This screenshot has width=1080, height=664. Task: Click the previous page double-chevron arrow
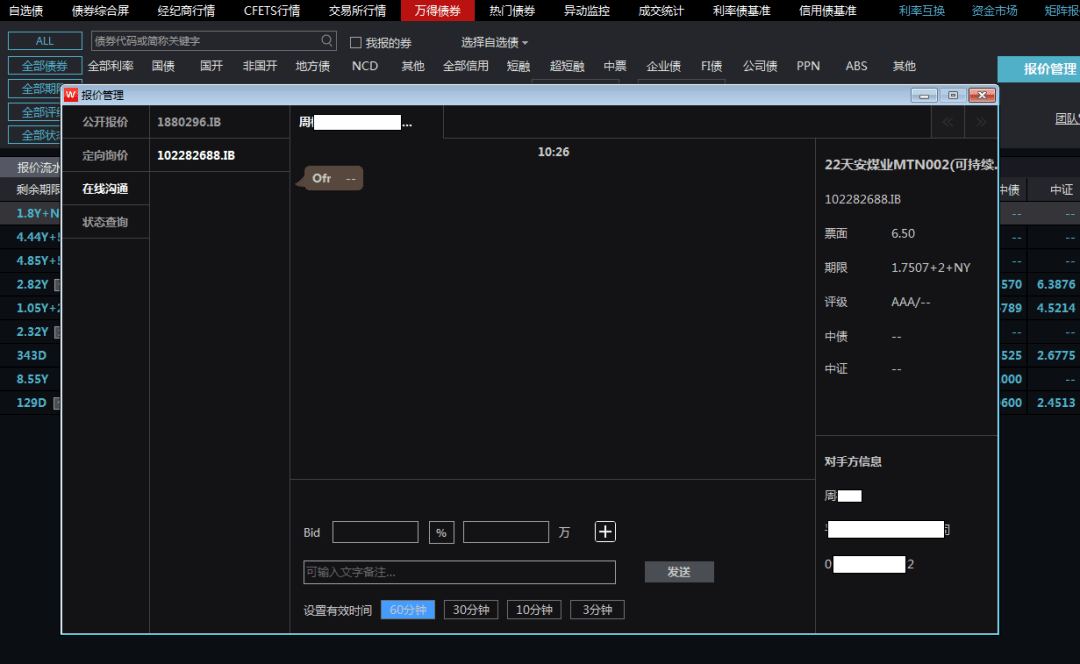[948, 122]
